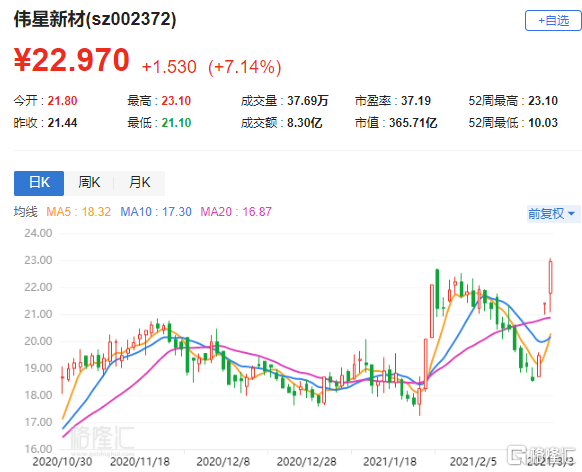
Task: Click the opening price 21.80
Action: 62,101
